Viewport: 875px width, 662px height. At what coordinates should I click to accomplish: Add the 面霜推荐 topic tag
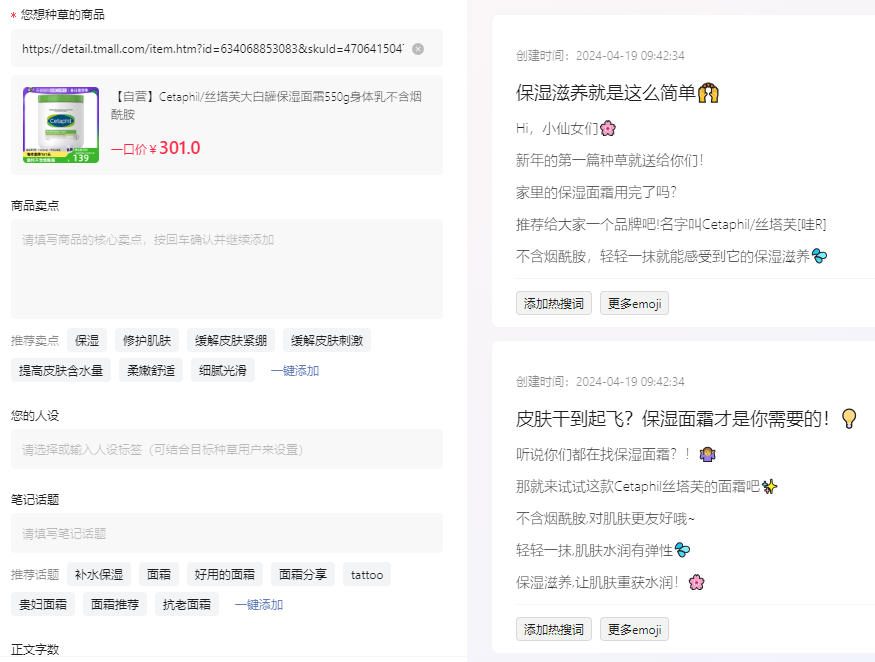(x=115, y=605)
